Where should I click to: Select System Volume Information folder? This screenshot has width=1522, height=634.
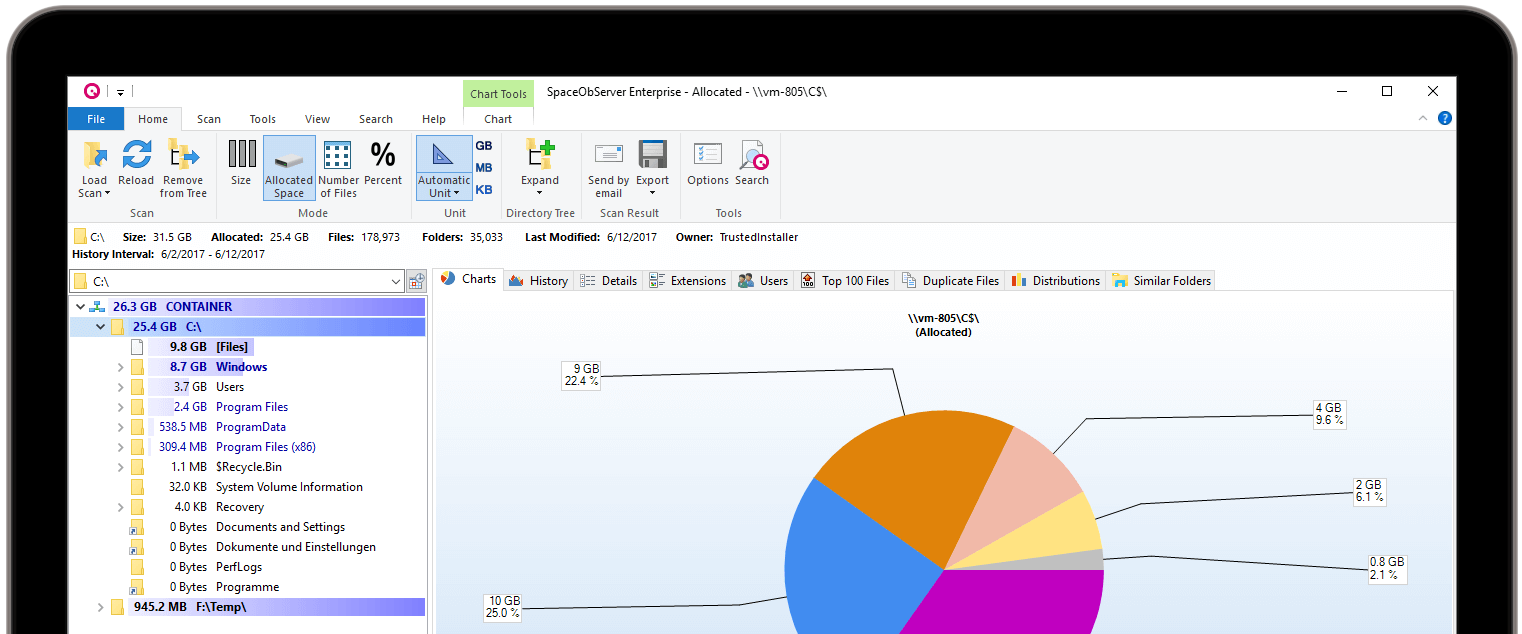[x=247, y=487]
